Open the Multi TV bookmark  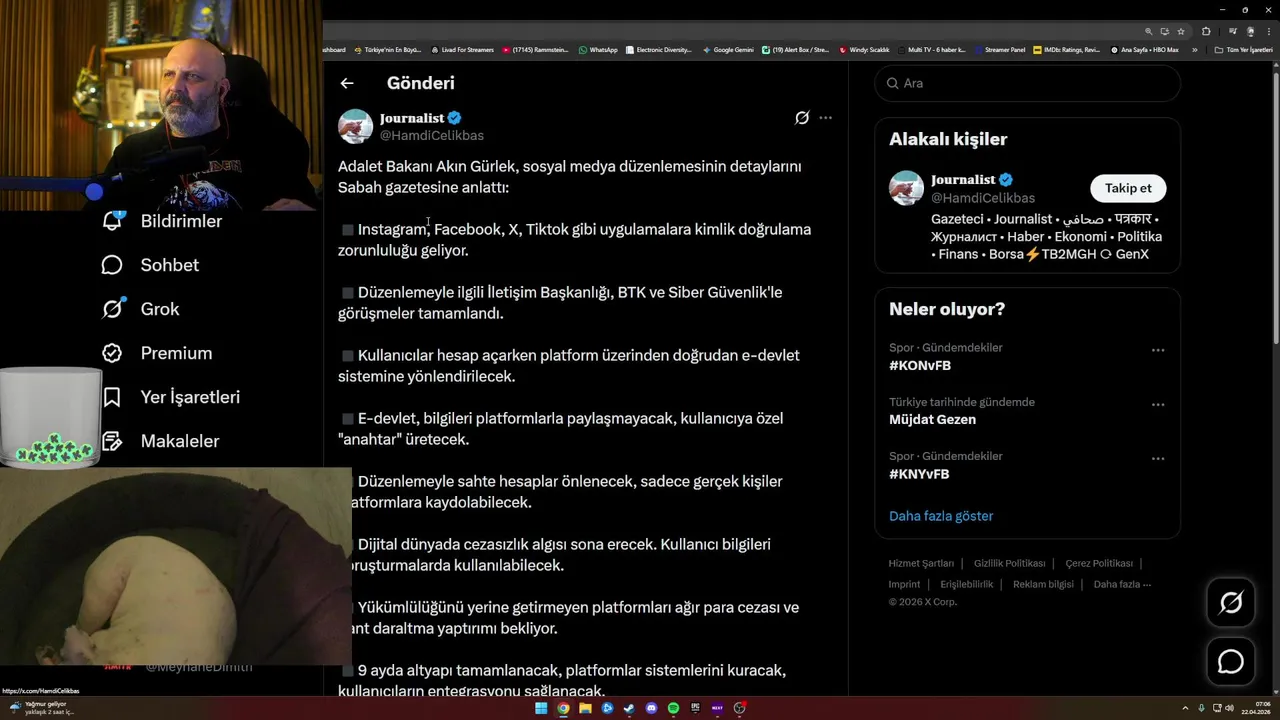click(931, 50)
